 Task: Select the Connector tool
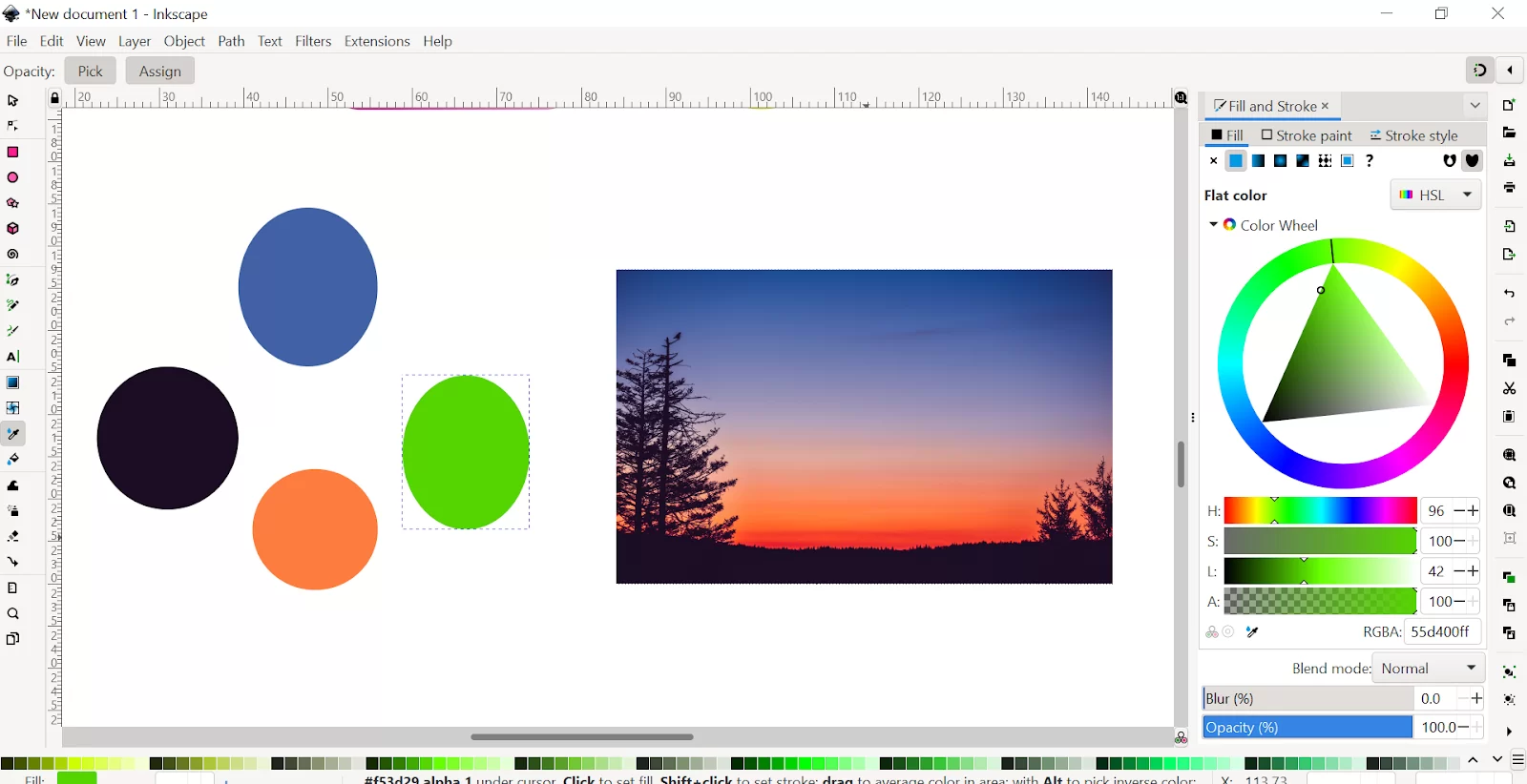pos(13,562)
